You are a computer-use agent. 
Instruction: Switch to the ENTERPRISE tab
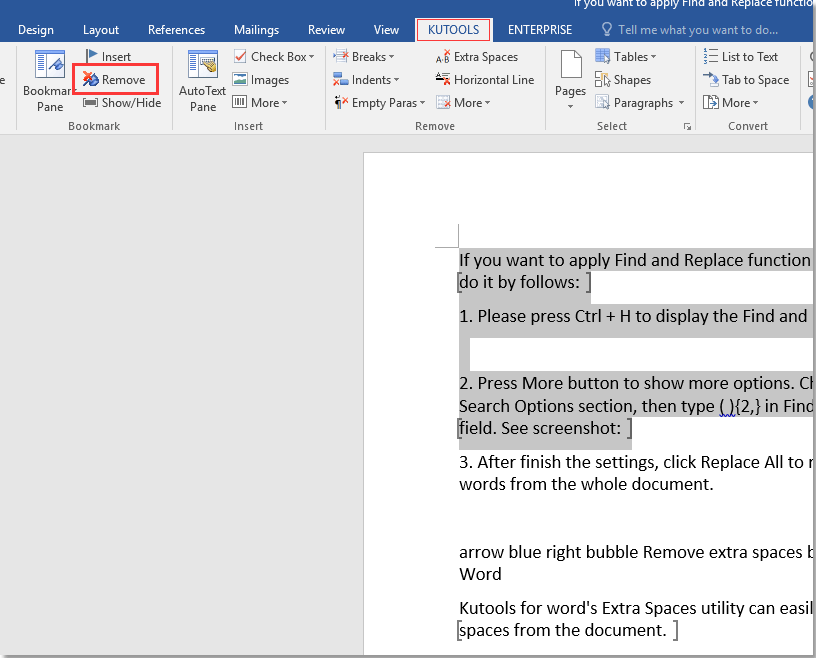539,29
